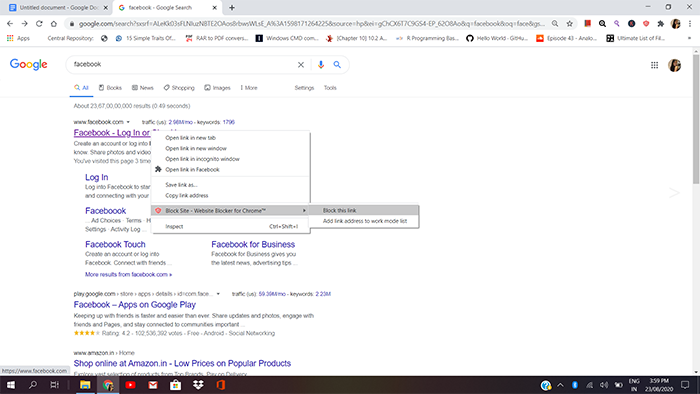
Task: Switch to the Shopping results tab
Action: click(x=179, y=88)
